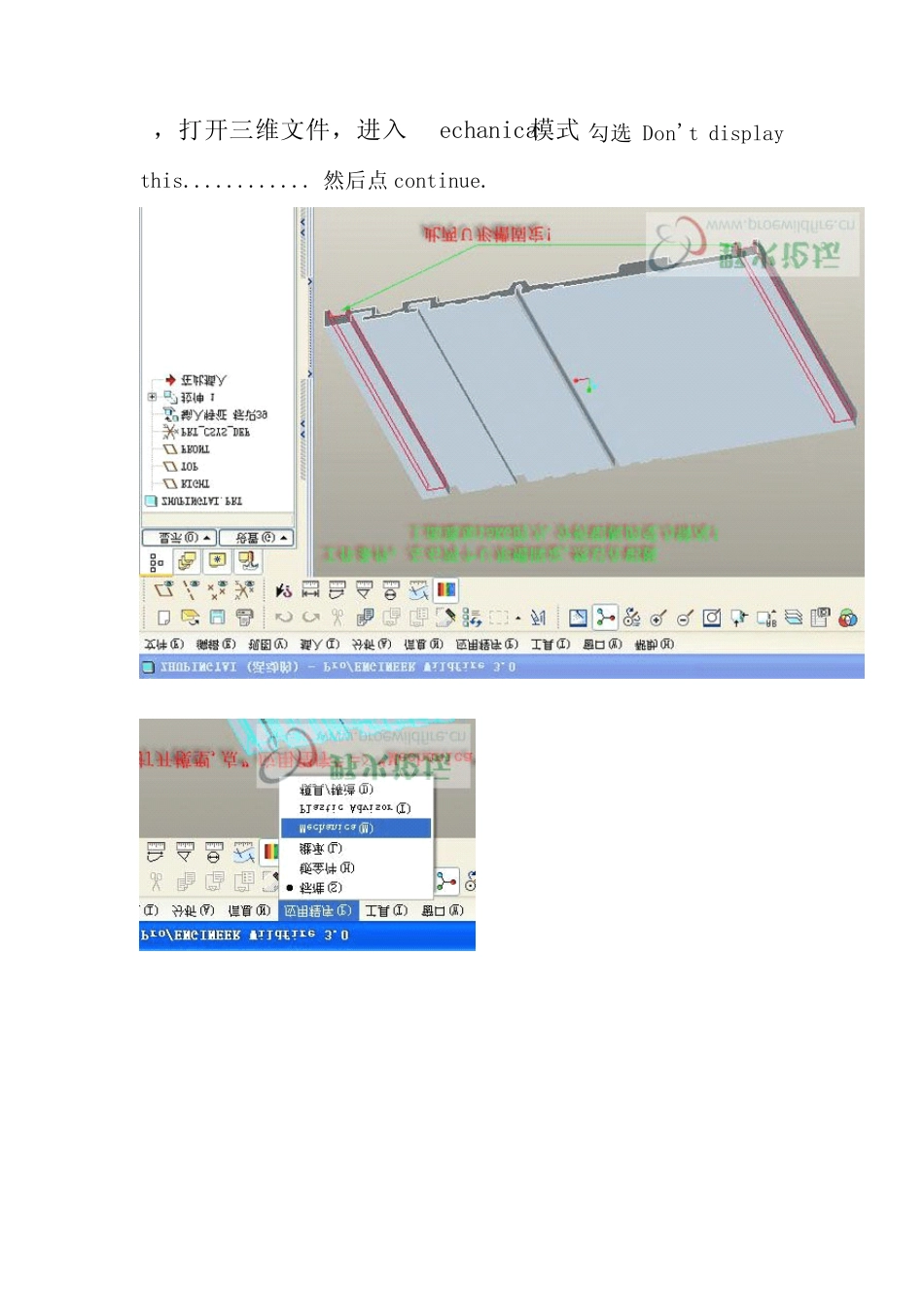This screenshot has height=1307, width=924.
Task: Click the Print icon in large screenshot toolbar
Action: pos(244,618)
